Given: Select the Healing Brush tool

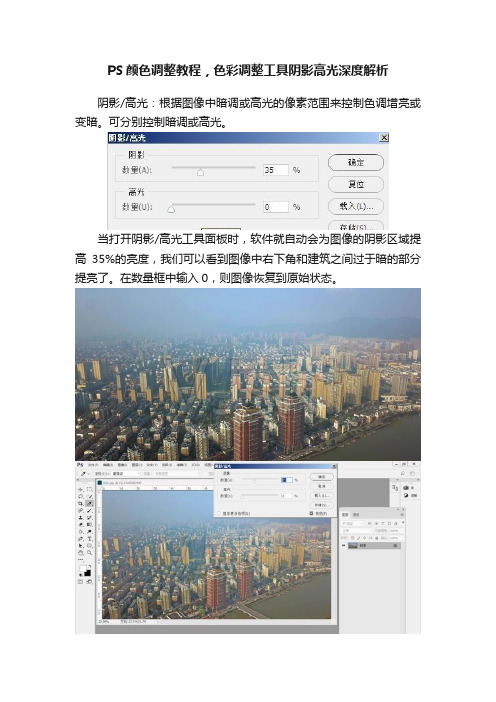Looking at the screenshot, I should click(x=81, y=510).
